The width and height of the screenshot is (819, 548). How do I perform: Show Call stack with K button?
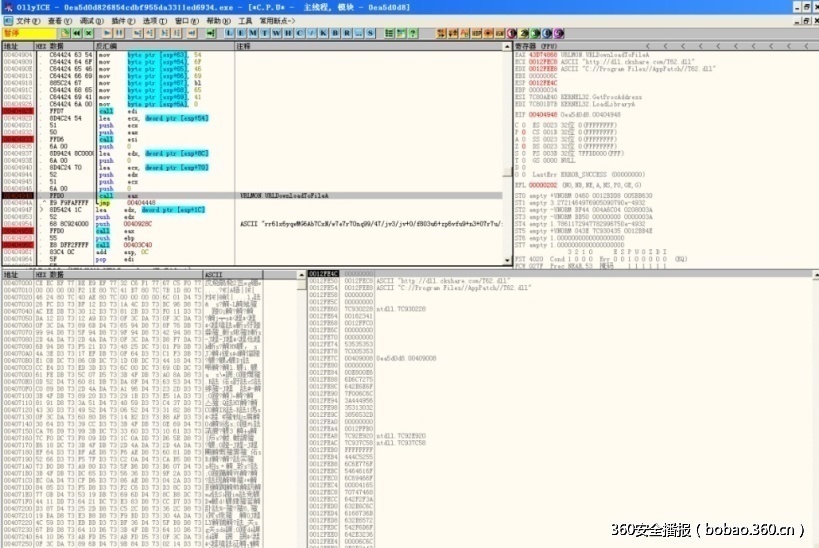point(323,33)
